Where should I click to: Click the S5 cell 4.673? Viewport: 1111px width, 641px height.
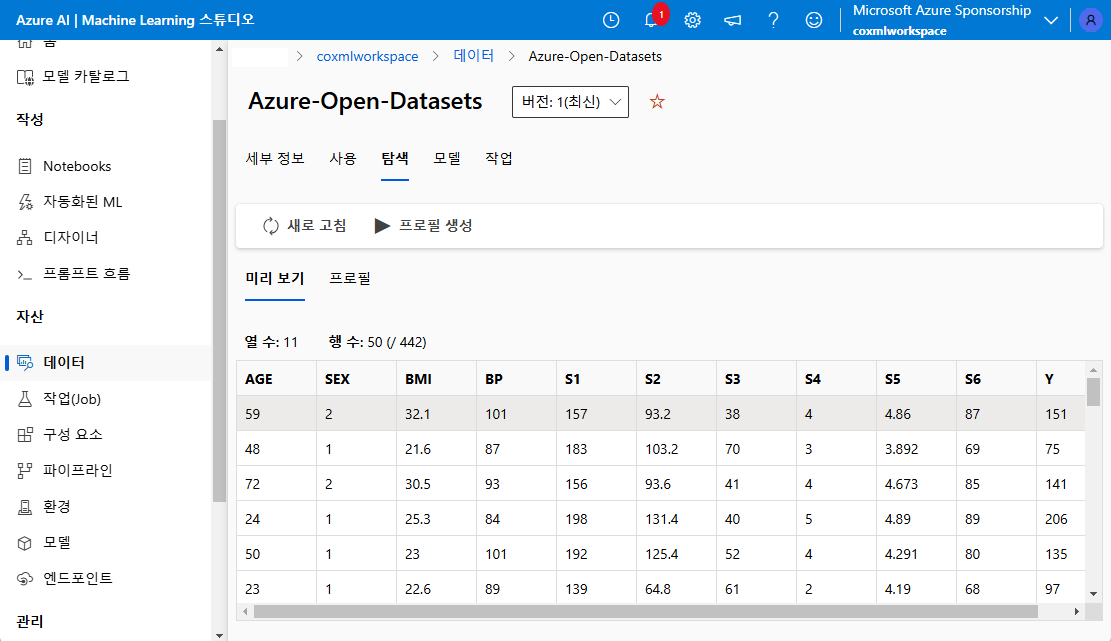[916, 484]
